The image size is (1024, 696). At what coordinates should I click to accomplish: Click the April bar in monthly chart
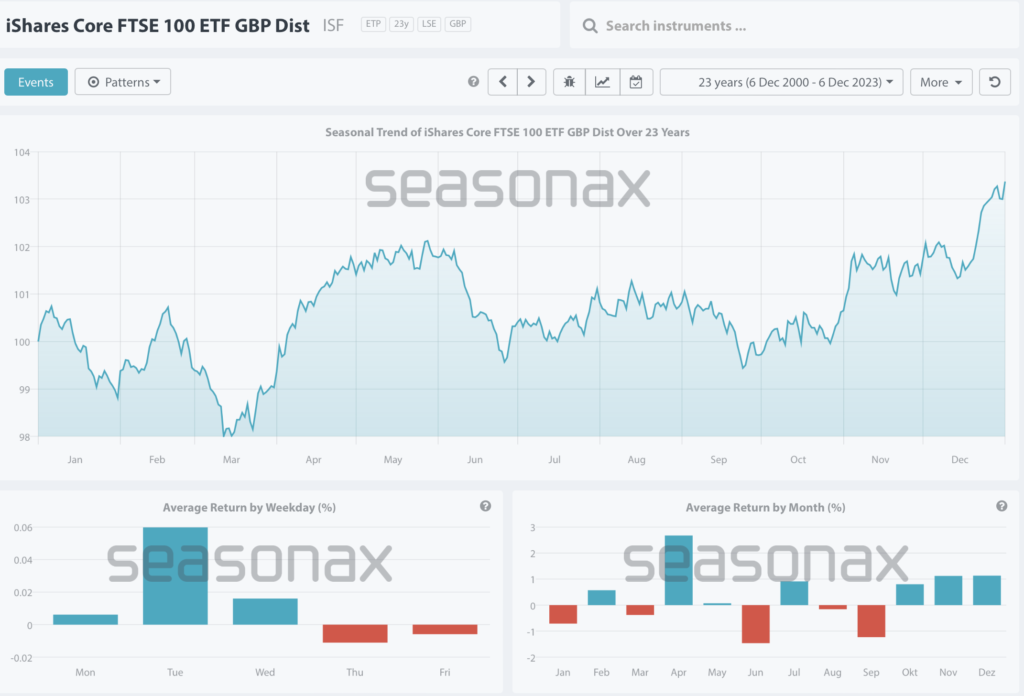[x=679, y=570]
